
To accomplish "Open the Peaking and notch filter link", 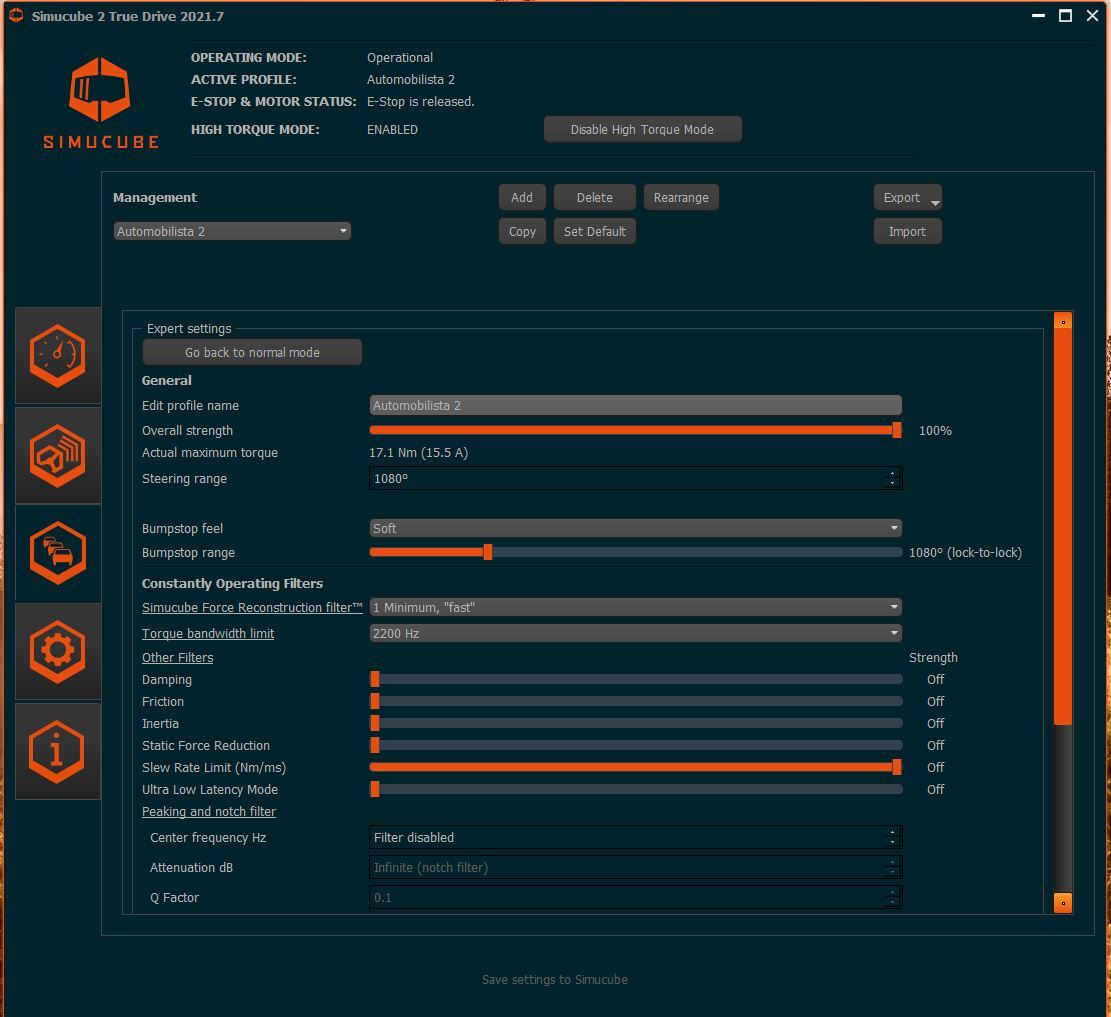I will 208,811.
